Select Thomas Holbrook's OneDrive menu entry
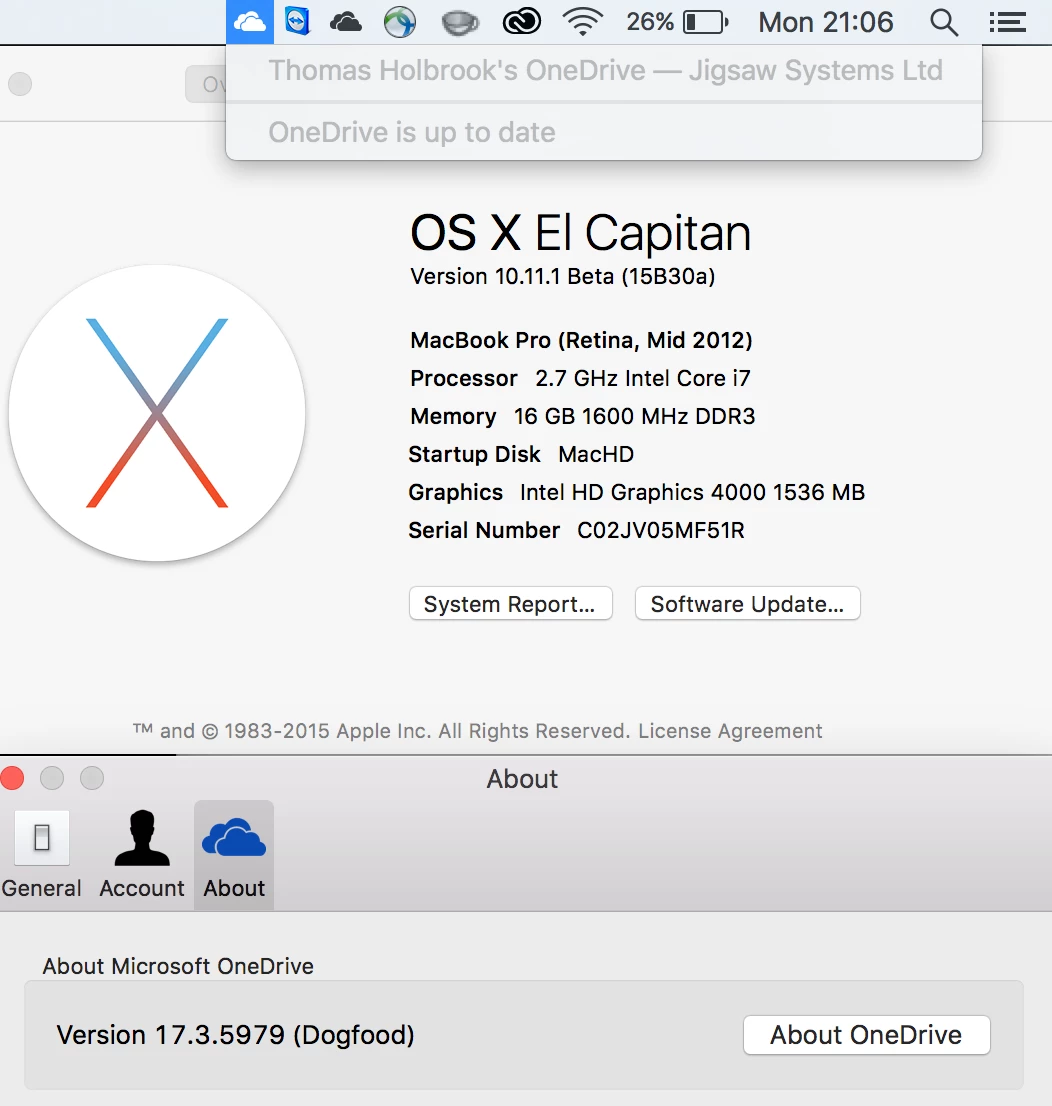The height and width of the screenshot is (1106, 1052). point(604,71)
